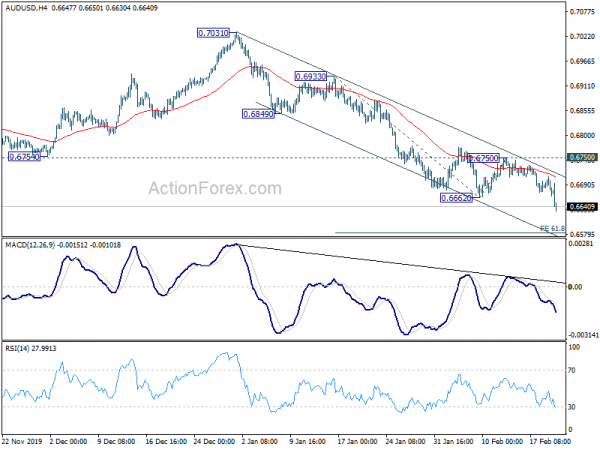
Task: Click the current price 0.66409 axis tag
Action: (x=582, y=207)
